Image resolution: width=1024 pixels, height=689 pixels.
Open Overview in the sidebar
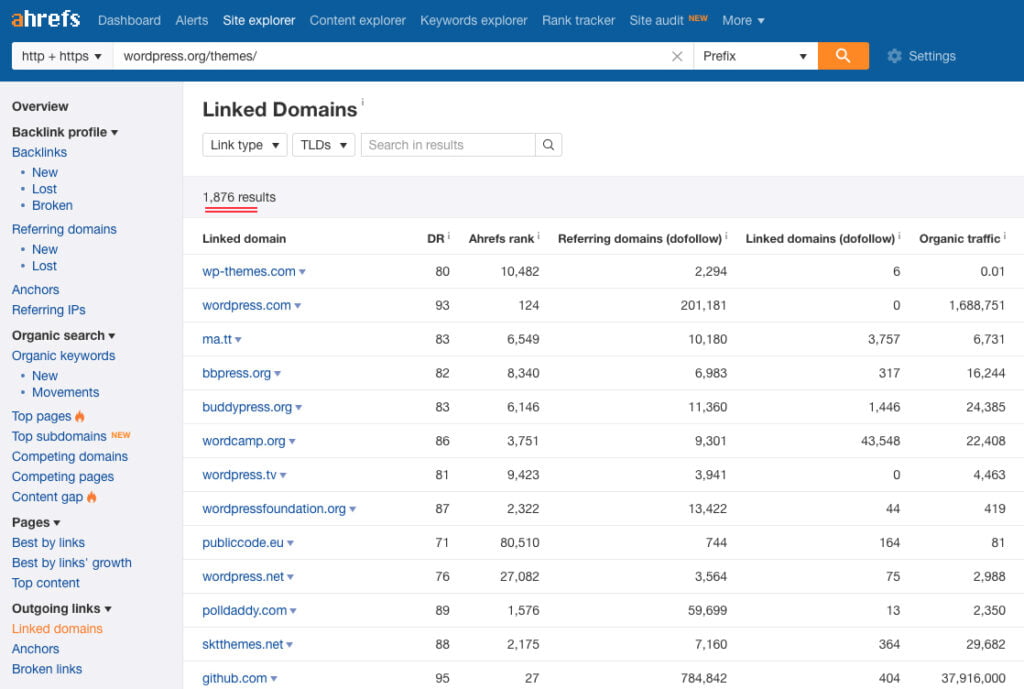[x=40, y=106]
